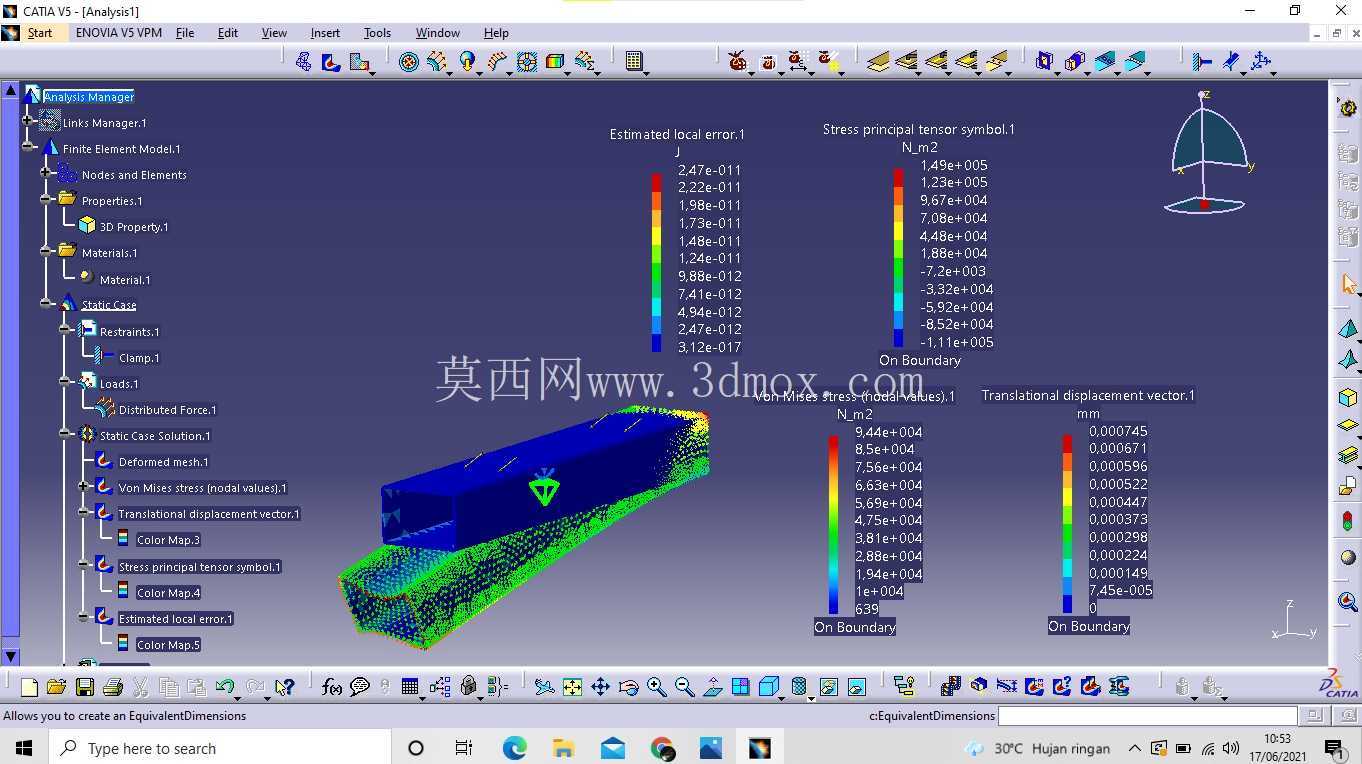This screenshot has height=764, width=1362.
Task: Click the New document icon
Action: pos(29,687)
